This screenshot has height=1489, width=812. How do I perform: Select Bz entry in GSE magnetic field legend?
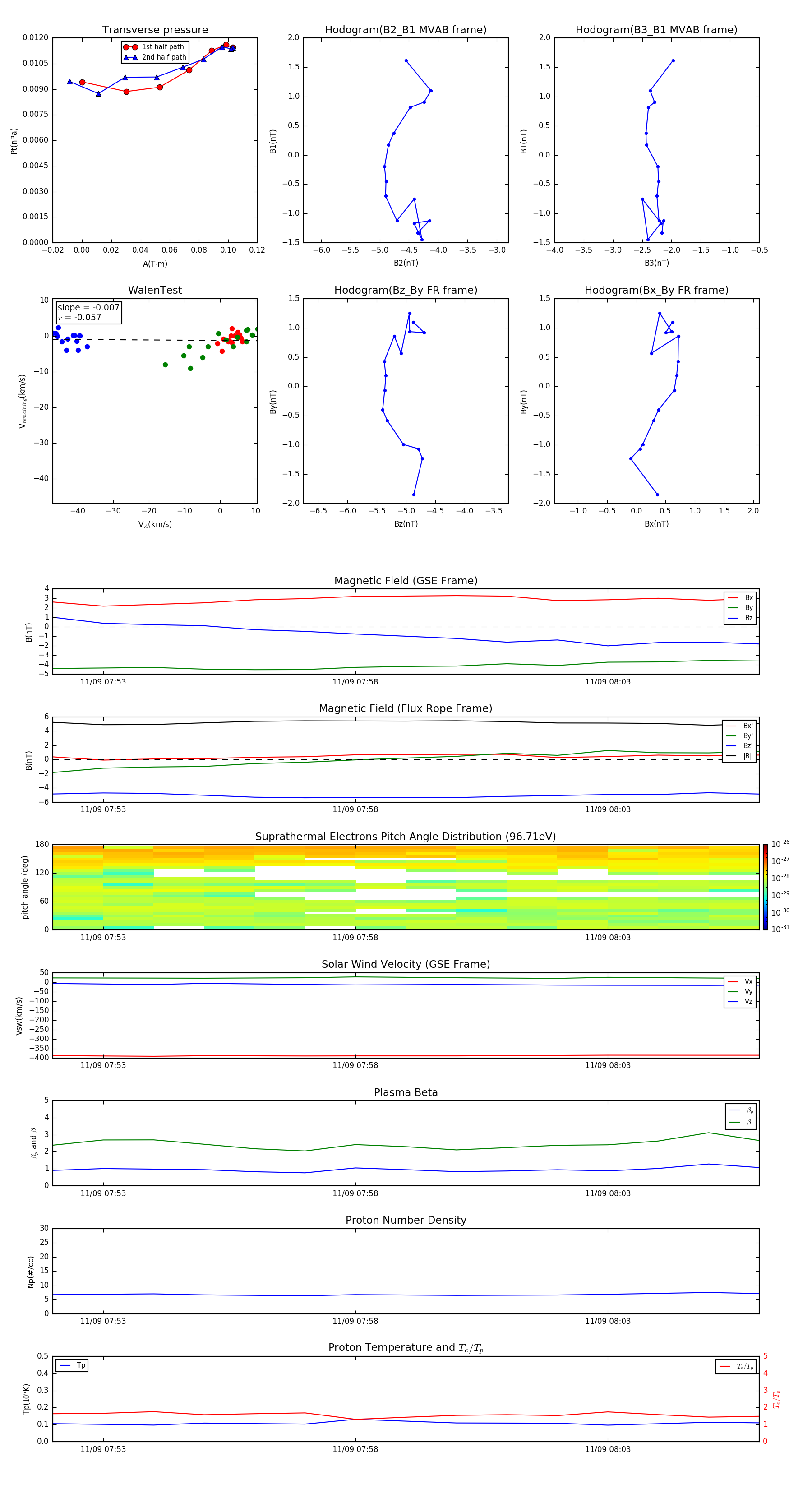(x=740, y=618)
